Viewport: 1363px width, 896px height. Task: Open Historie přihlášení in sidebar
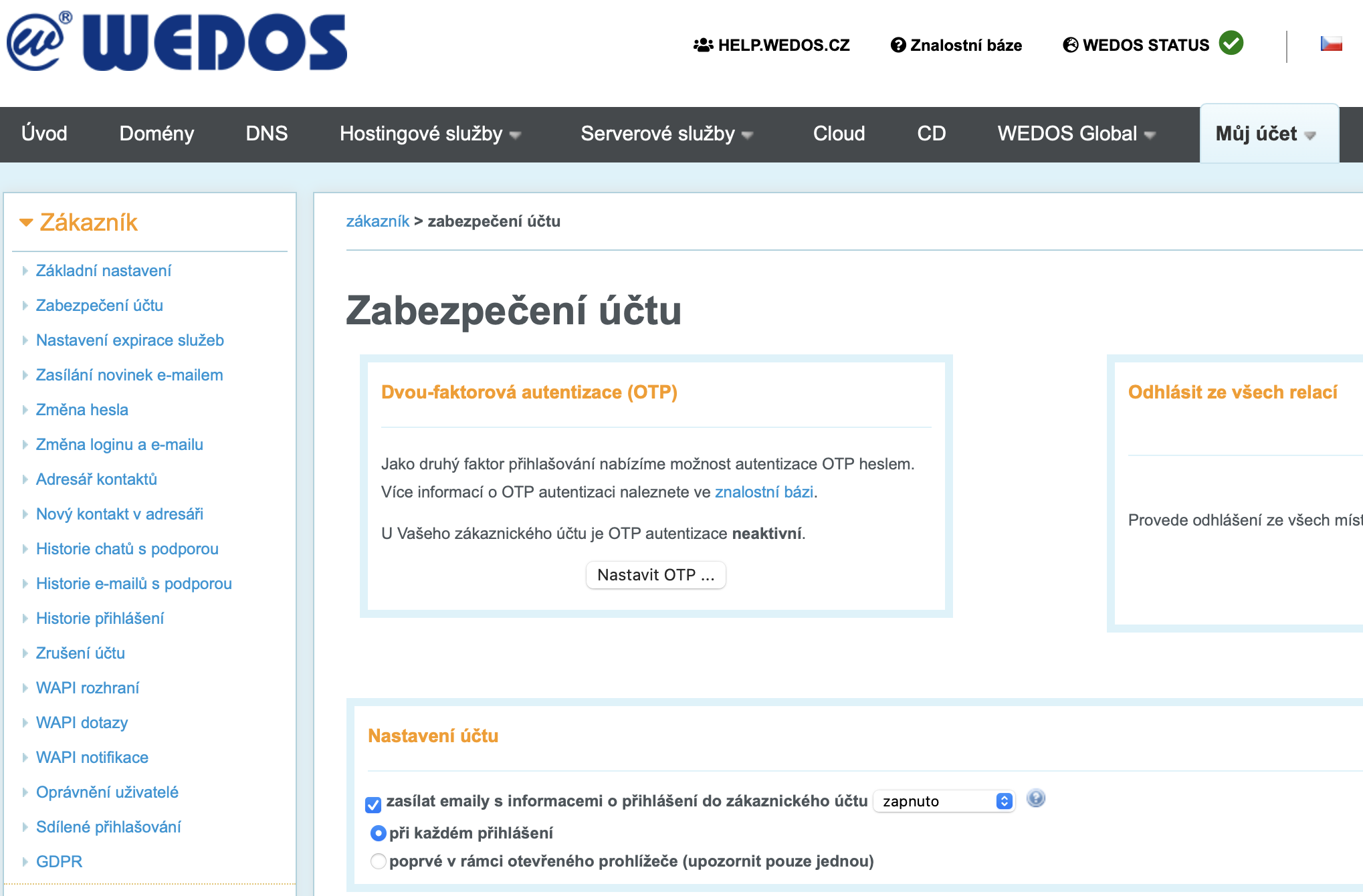pyautogui.click(x=100, y=619)
